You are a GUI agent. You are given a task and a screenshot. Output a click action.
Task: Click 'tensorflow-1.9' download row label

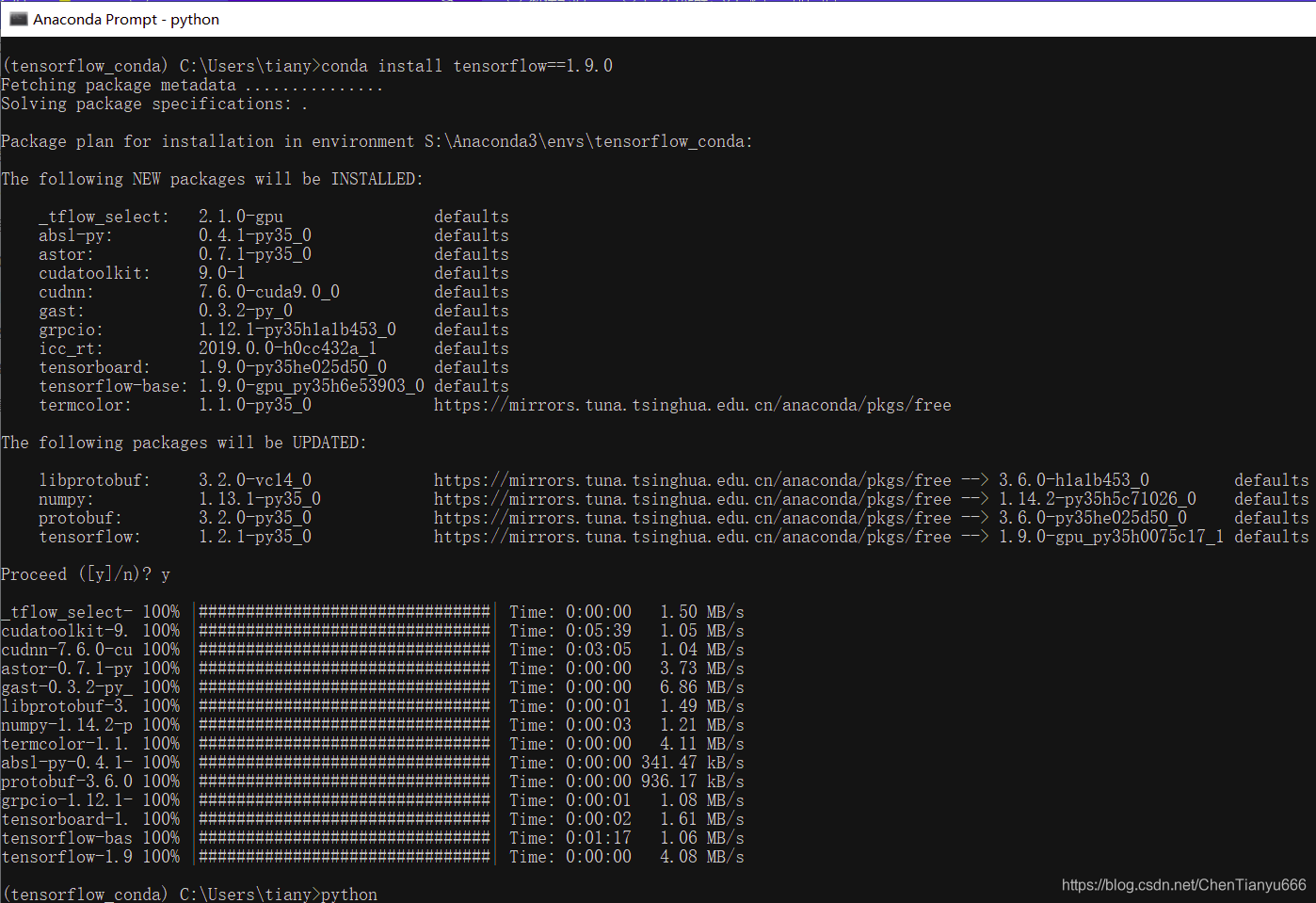click(66, 857)
